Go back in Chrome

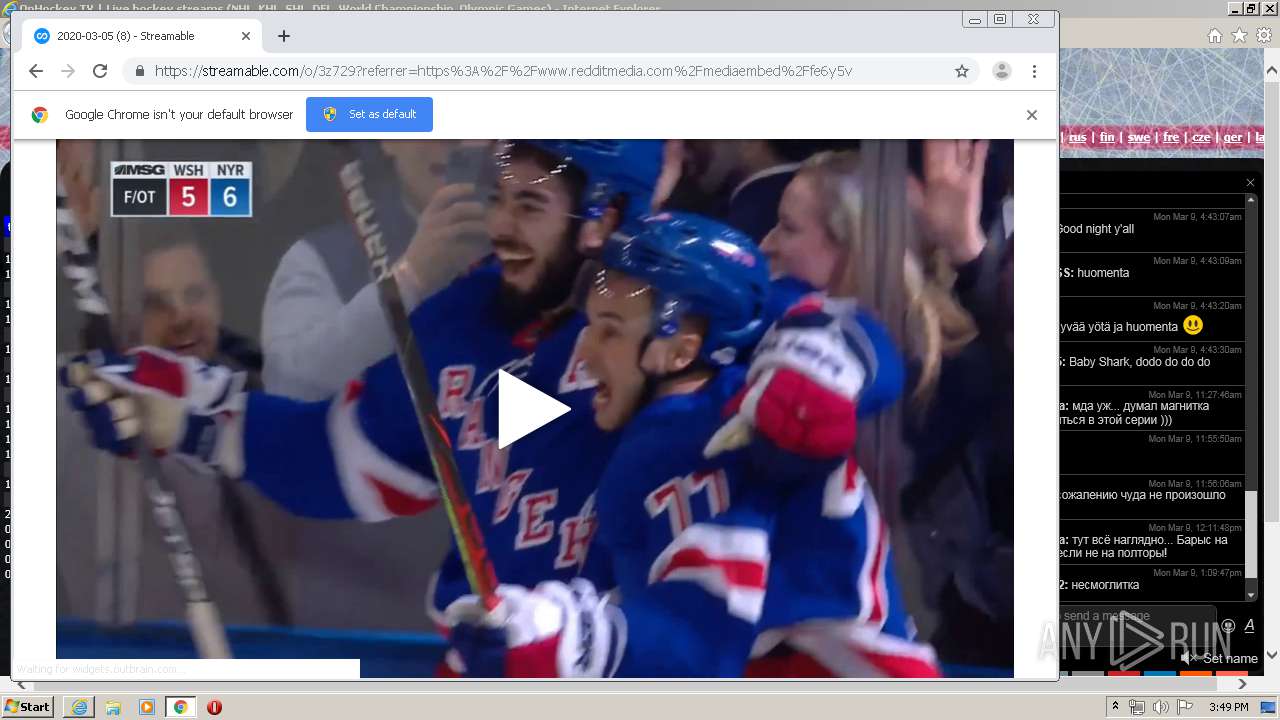point(36,71)
